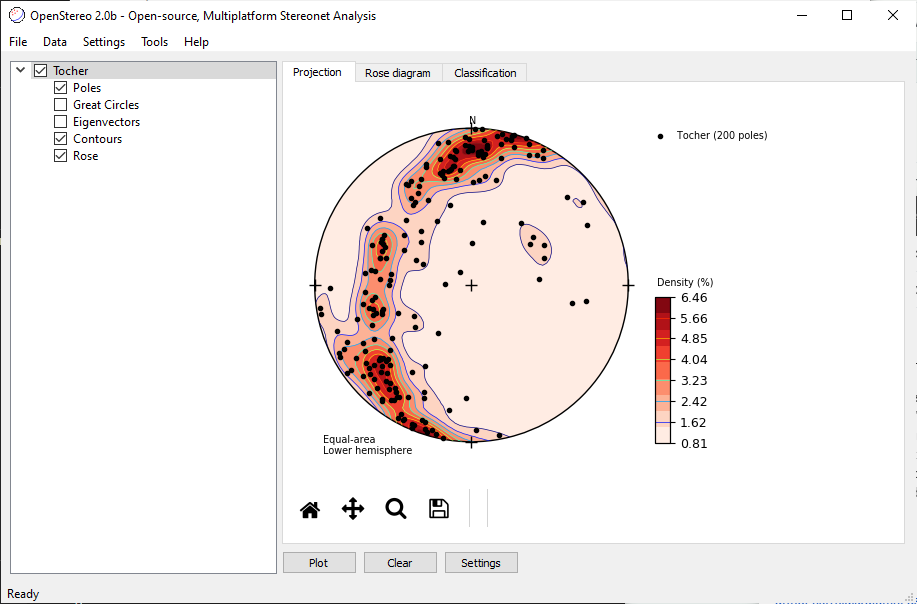Switch to the Rose diagram tab
The image size is (917, 604).
[x=398, y=73]
